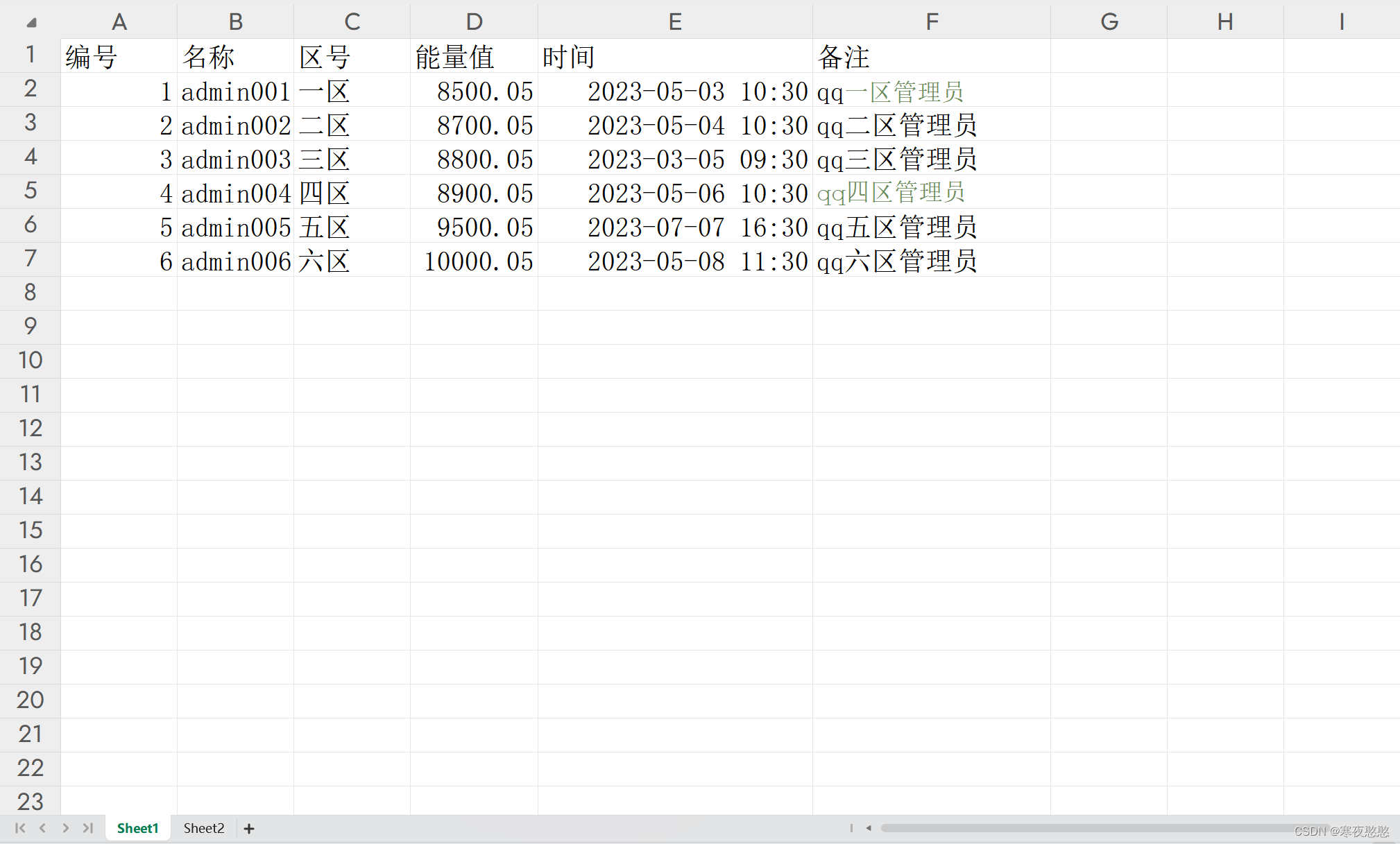Viewport: 1400px width, 844px height.
Task: Select the Sheet1 tab
Action: pyautogui.click(x=137, y=827)
